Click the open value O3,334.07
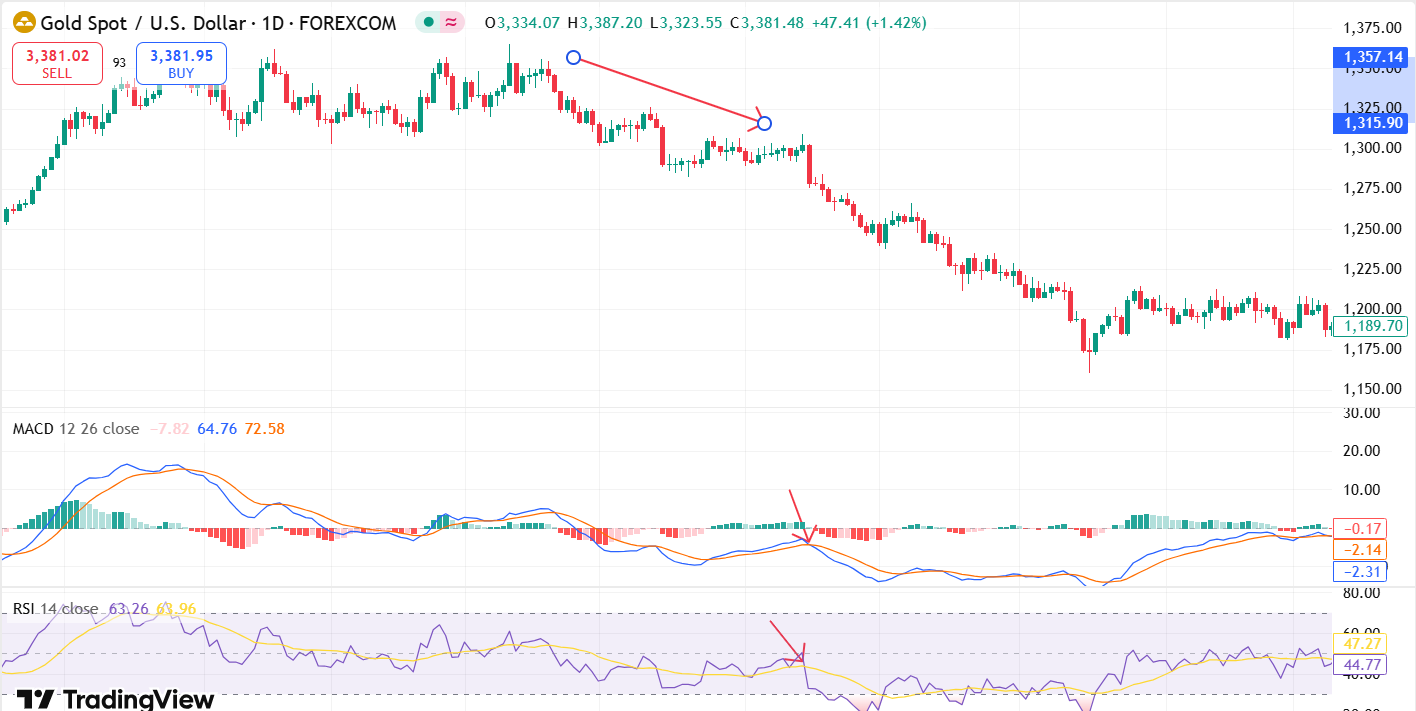 pos(521,22)
